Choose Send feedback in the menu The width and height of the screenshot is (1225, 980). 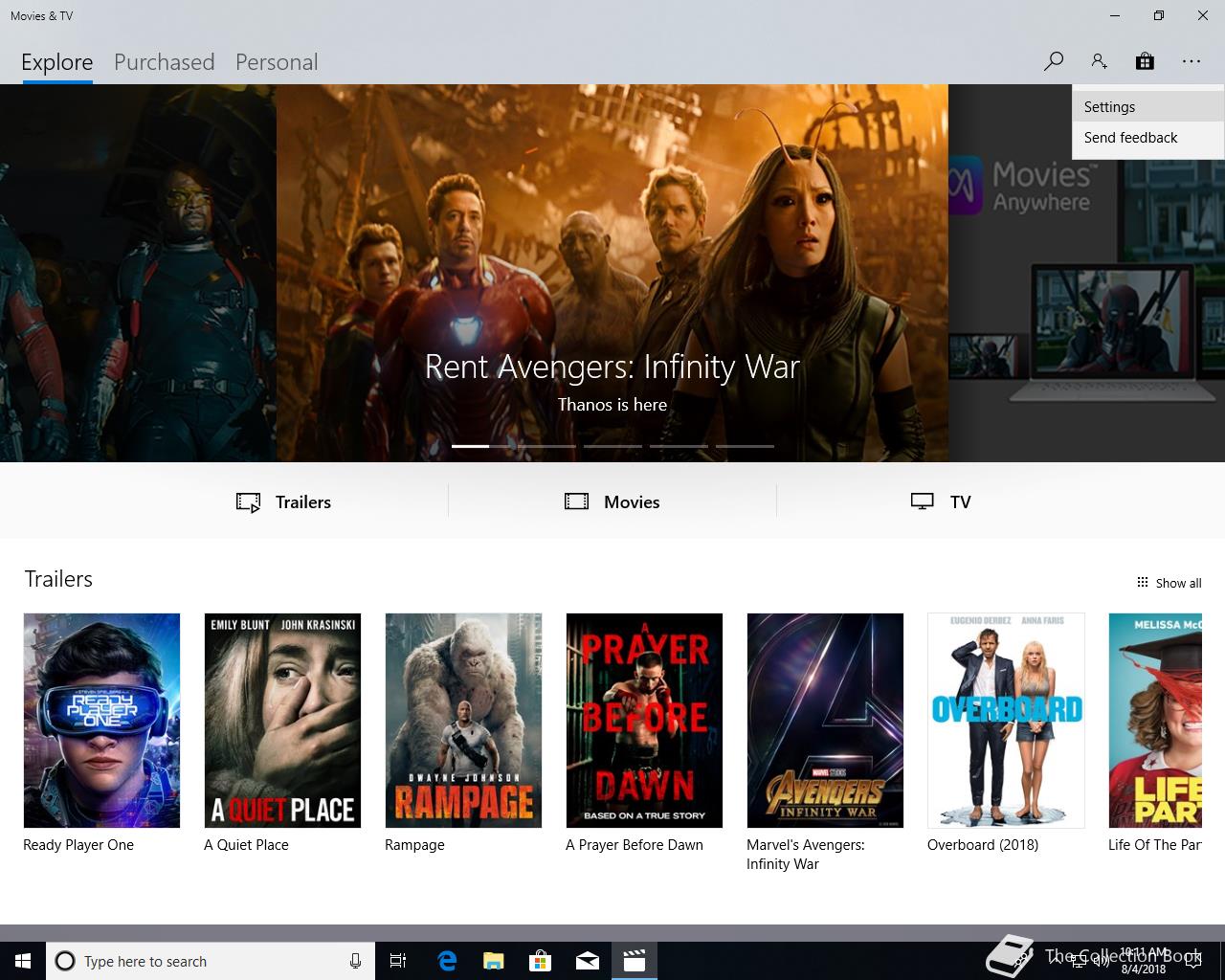[1148, 138]
